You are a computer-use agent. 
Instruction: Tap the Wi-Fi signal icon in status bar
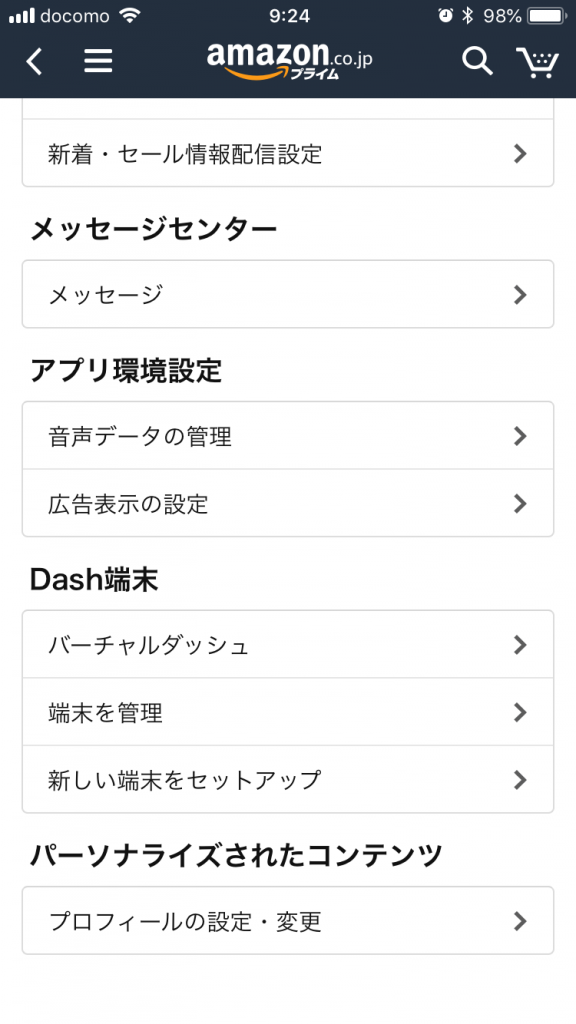[131, 16]
